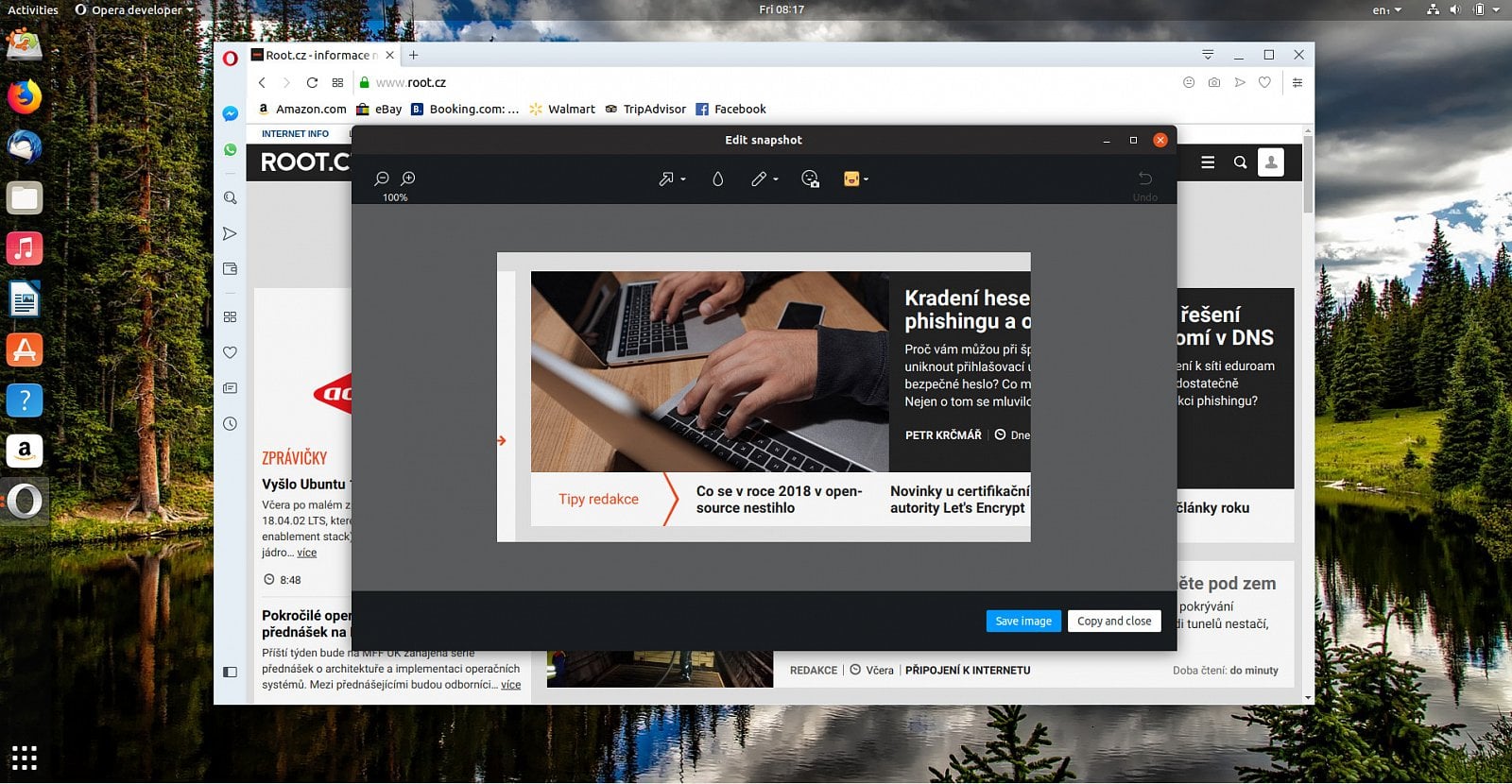Open bookmarks heart in Opera sidebar
The height and width of the screenshot is (784, 1512).
[x=230, y=352]
